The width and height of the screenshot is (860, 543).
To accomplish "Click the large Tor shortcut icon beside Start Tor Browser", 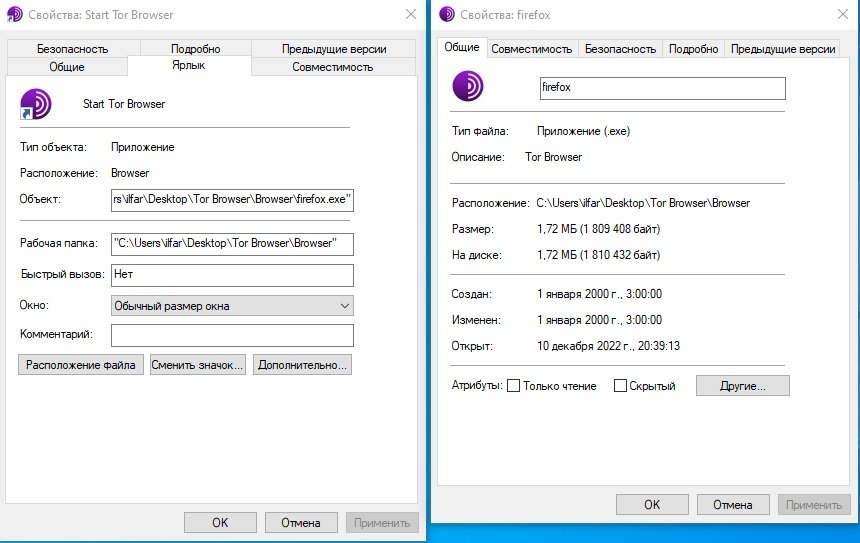I will coord(36,104).
